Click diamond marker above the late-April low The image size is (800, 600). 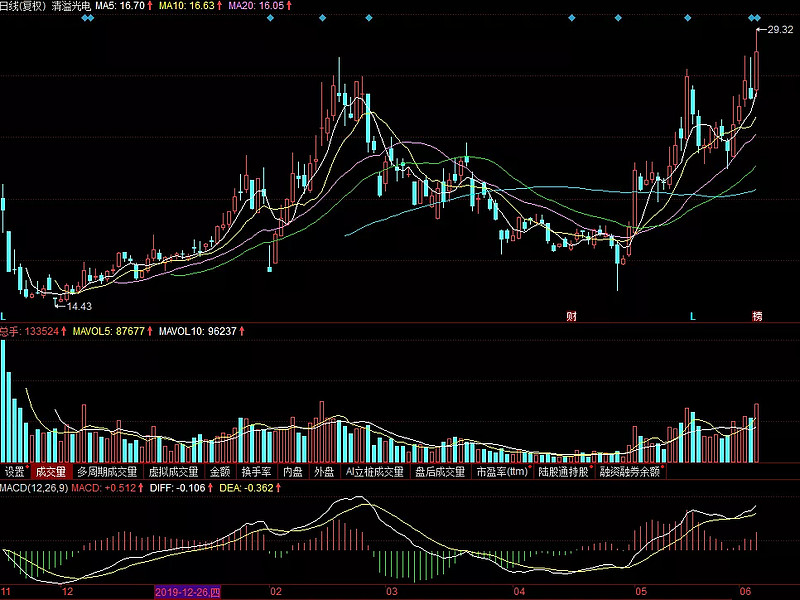point(618,18)
